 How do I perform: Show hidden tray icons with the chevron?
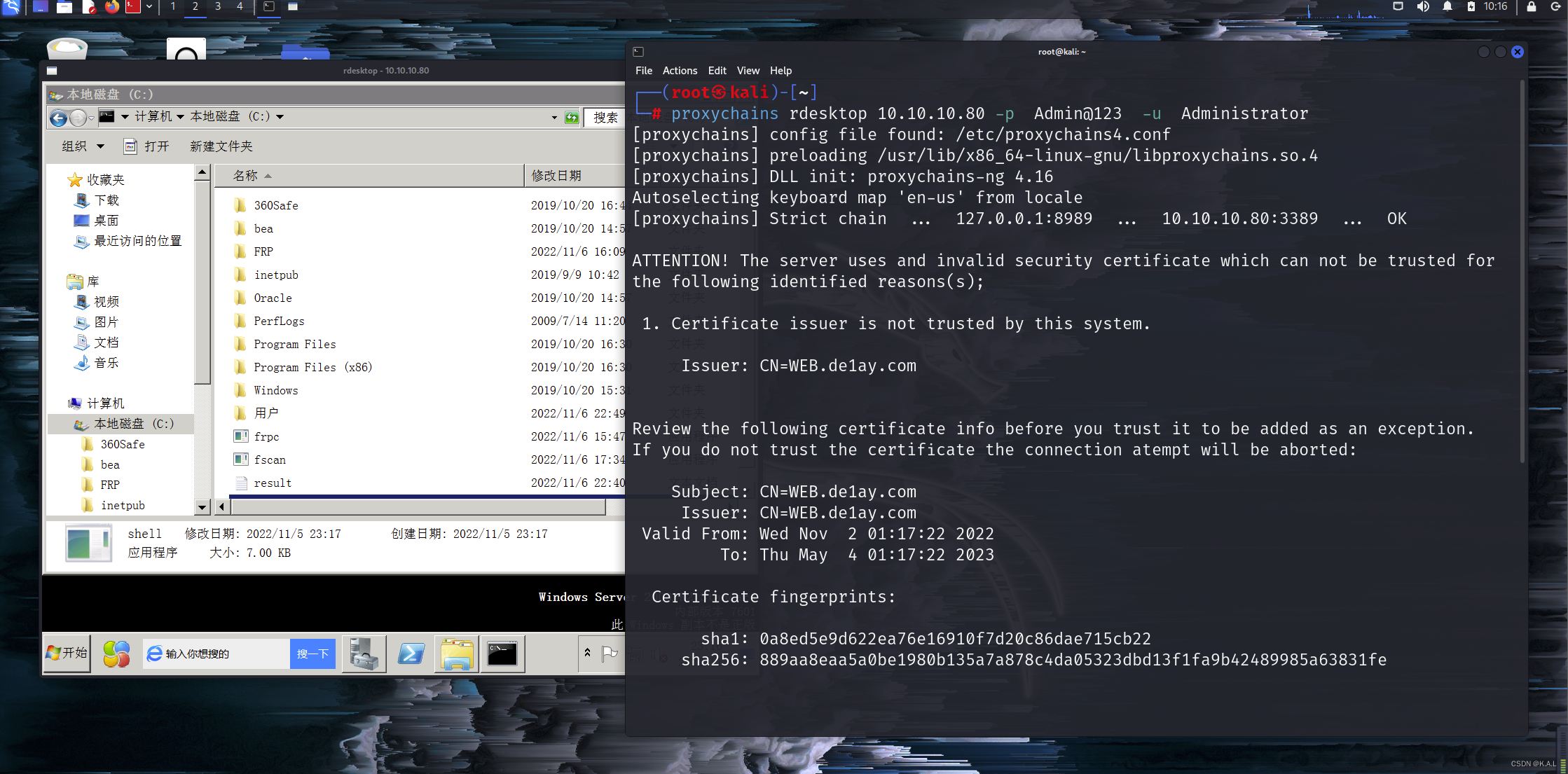(587, 653)
